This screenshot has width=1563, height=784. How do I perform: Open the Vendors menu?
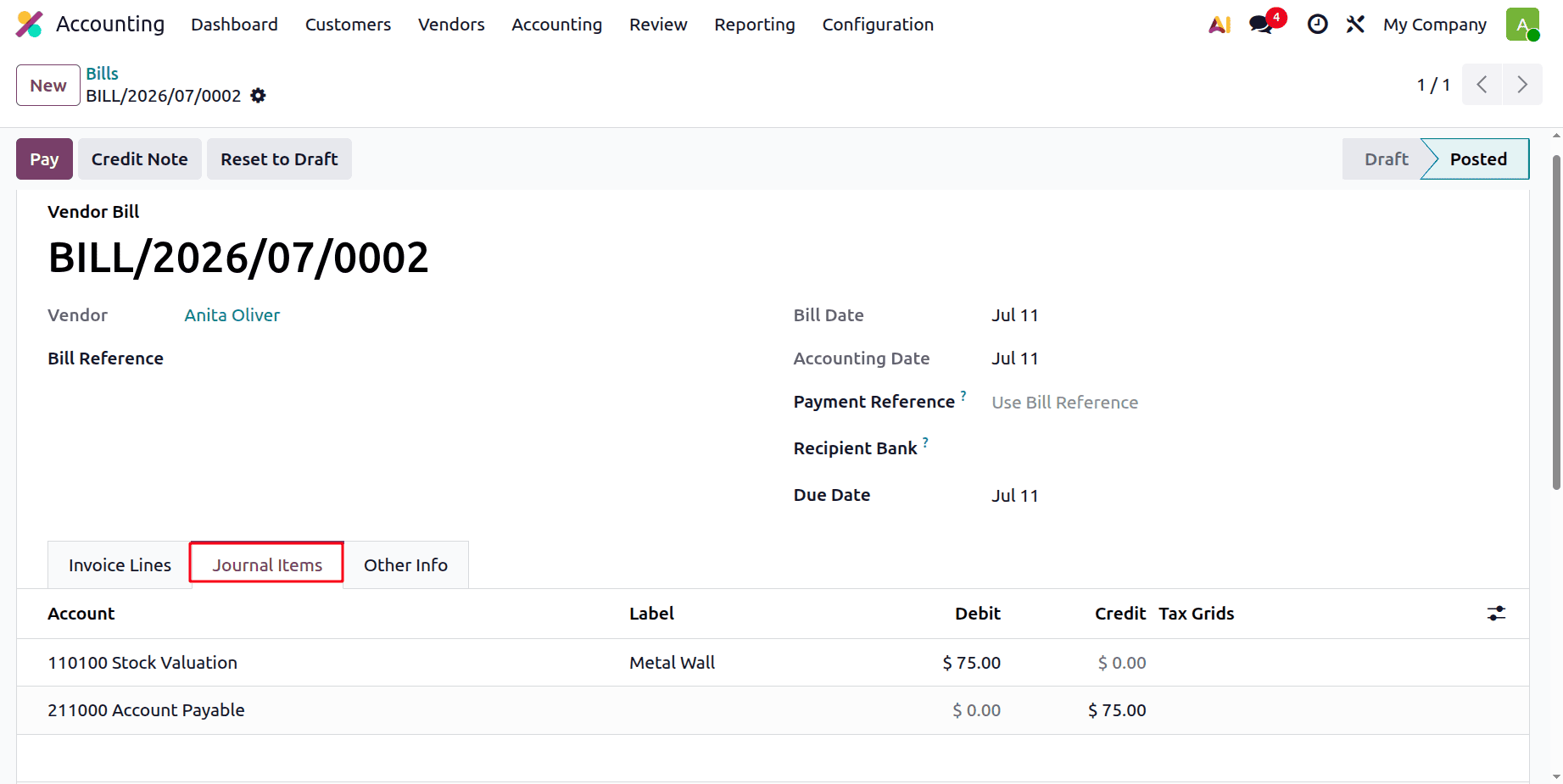[x=451, y=25]
